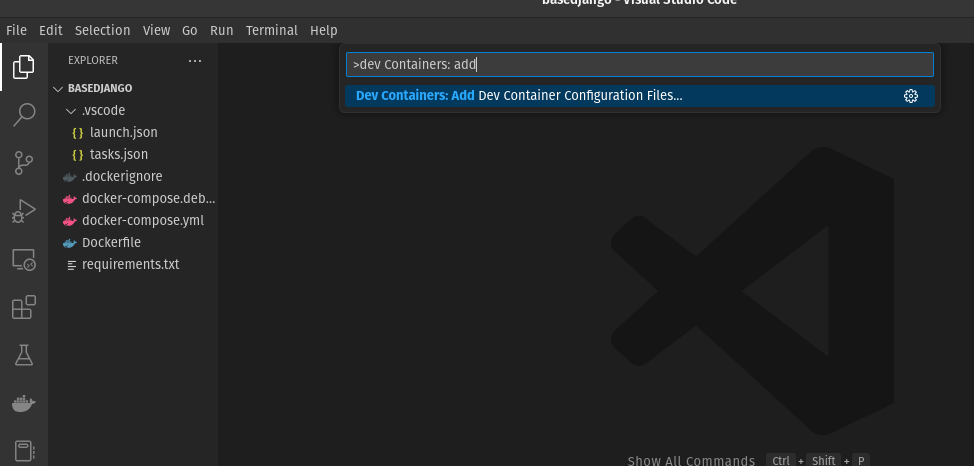
Task: Click the tasks.json braces file icon
Action: 78,155
